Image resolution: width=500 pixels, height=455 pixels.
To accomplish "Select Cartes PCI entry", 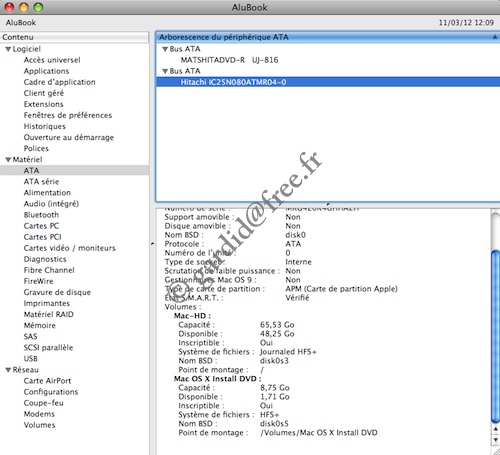I will point(43,237).
